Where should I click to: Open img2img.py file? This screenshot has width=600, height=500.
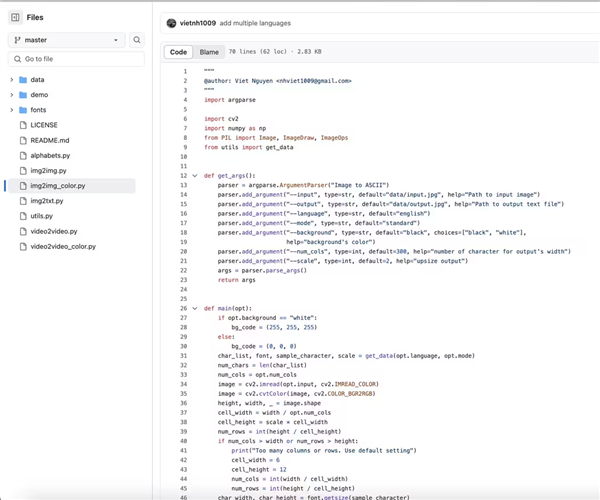[48, 171]
